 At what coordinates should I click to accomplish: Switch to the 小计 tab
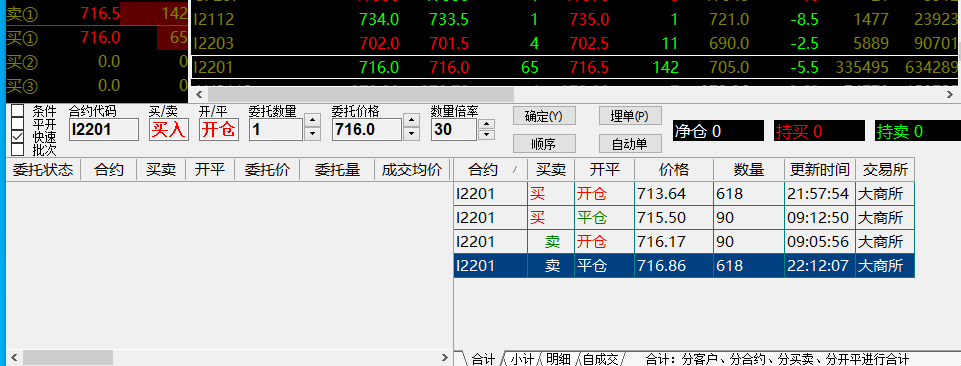521,359
